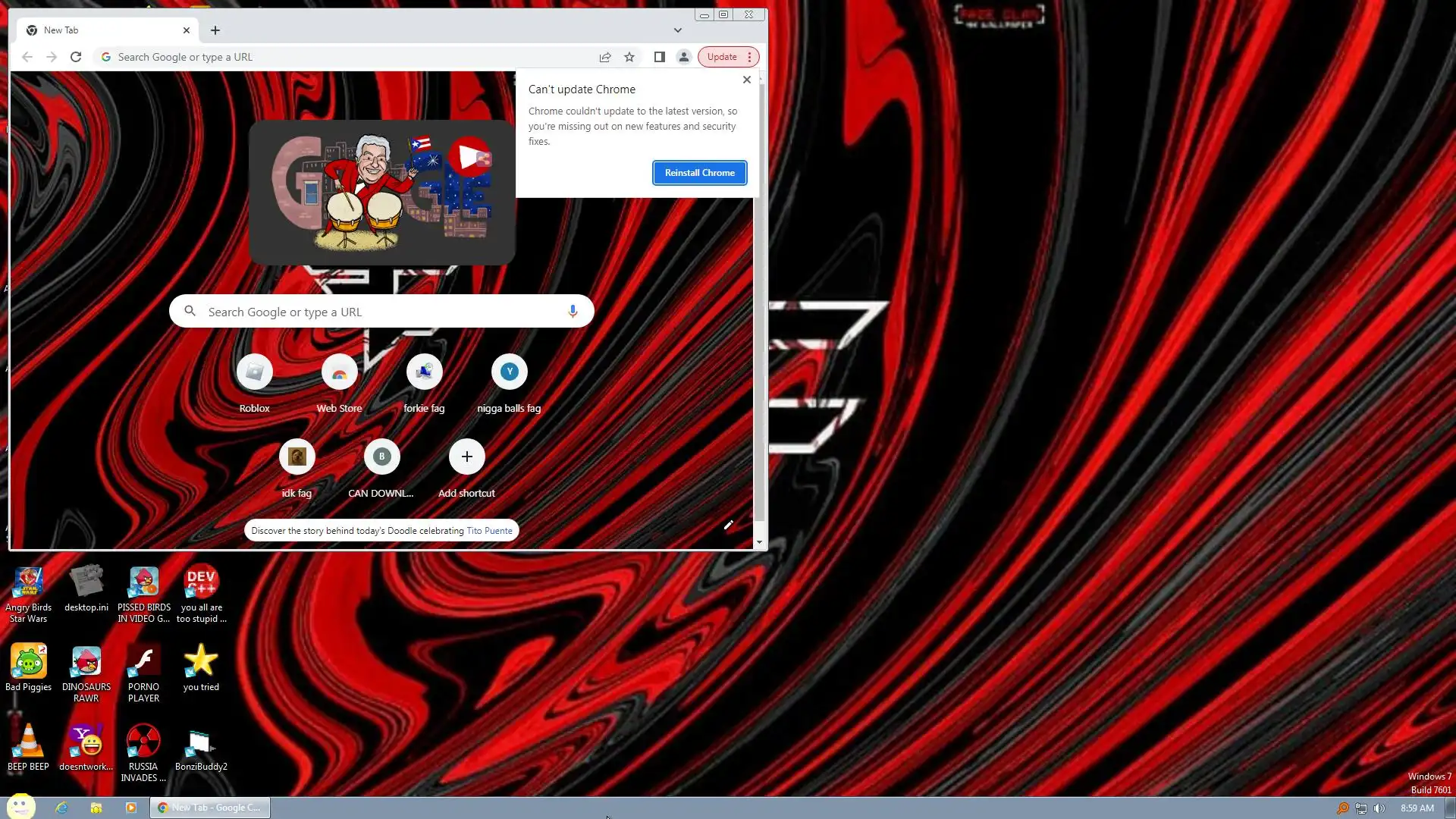Click the share this page icon
1456x819 pixels.
tap(605, 57)
